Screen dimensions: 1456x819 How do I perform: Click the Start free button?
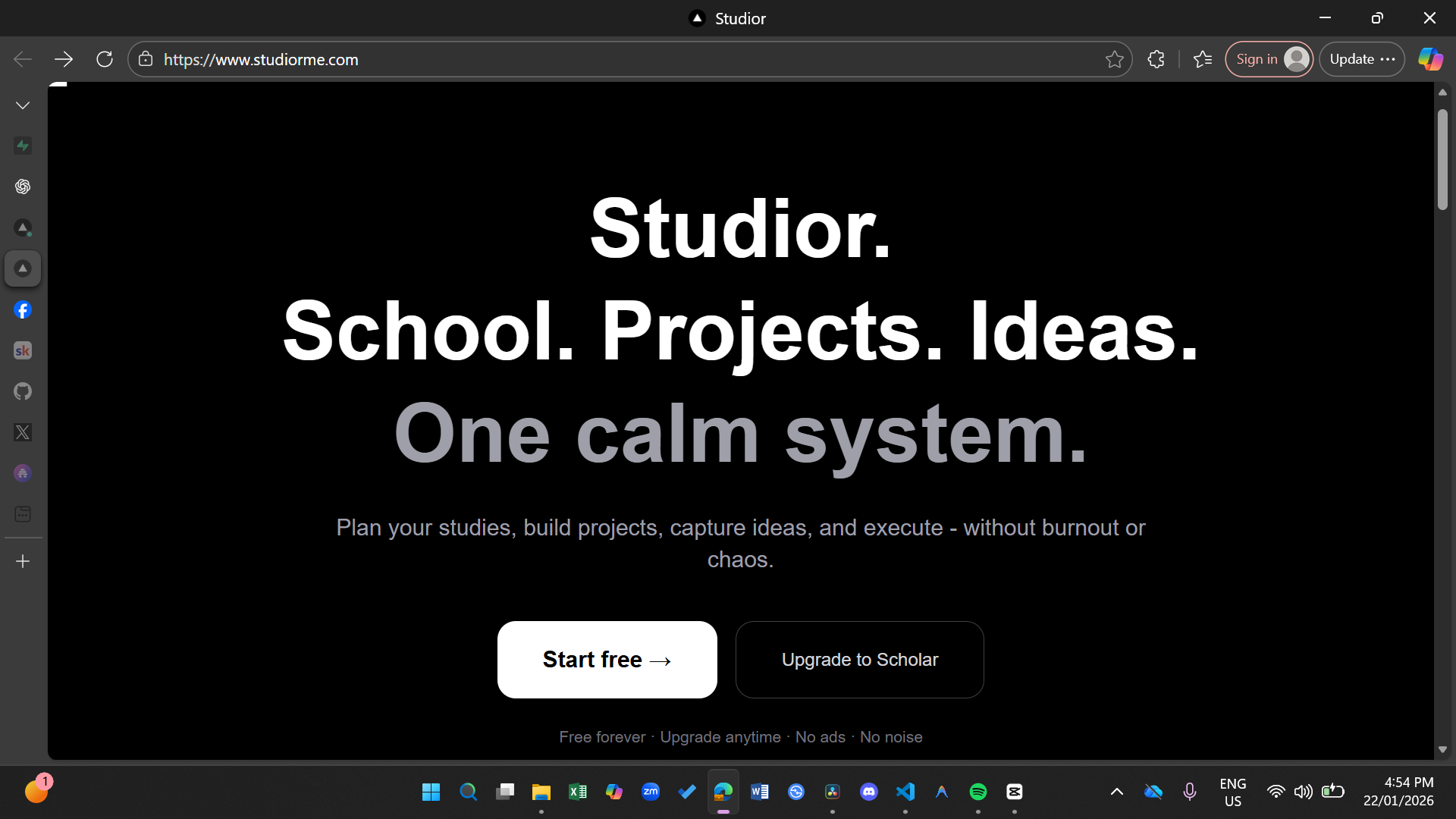coord(607,659)
